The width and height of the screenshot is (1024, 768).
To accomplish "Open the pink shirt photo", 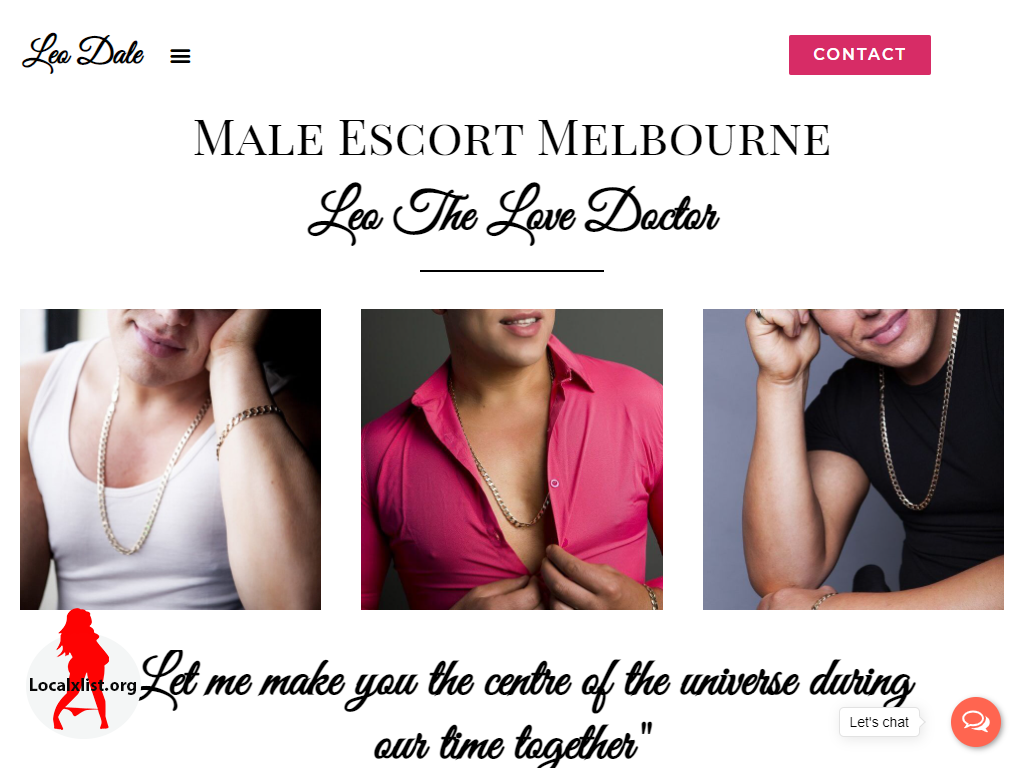I will (512, 459).
